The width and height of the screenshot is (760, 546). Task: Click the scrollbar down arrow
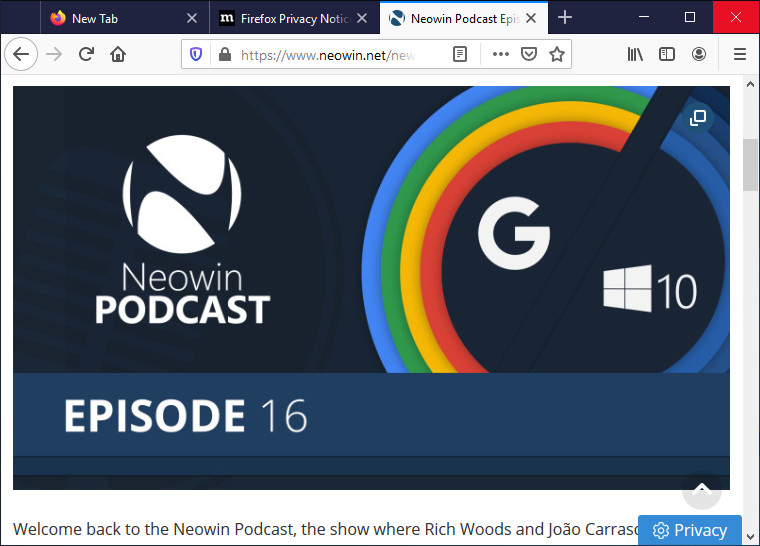pyautogui.click(x=750, y=537)
